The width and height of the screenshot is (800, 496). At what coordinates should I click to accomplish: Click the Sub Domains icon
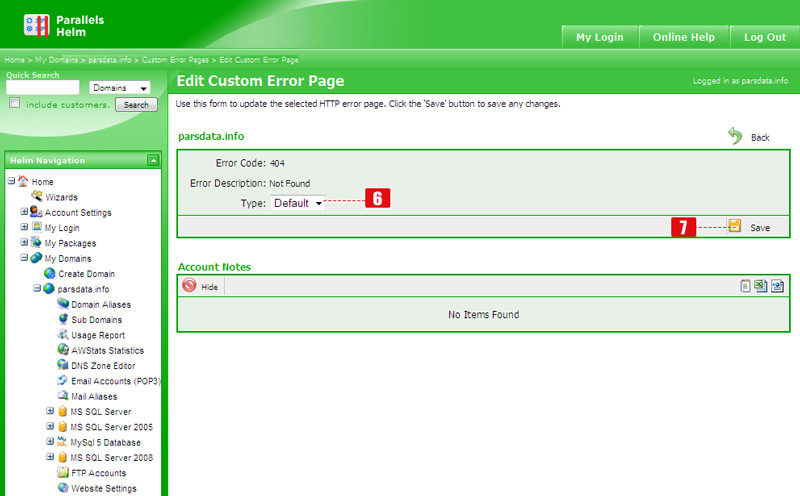(63, 319)
